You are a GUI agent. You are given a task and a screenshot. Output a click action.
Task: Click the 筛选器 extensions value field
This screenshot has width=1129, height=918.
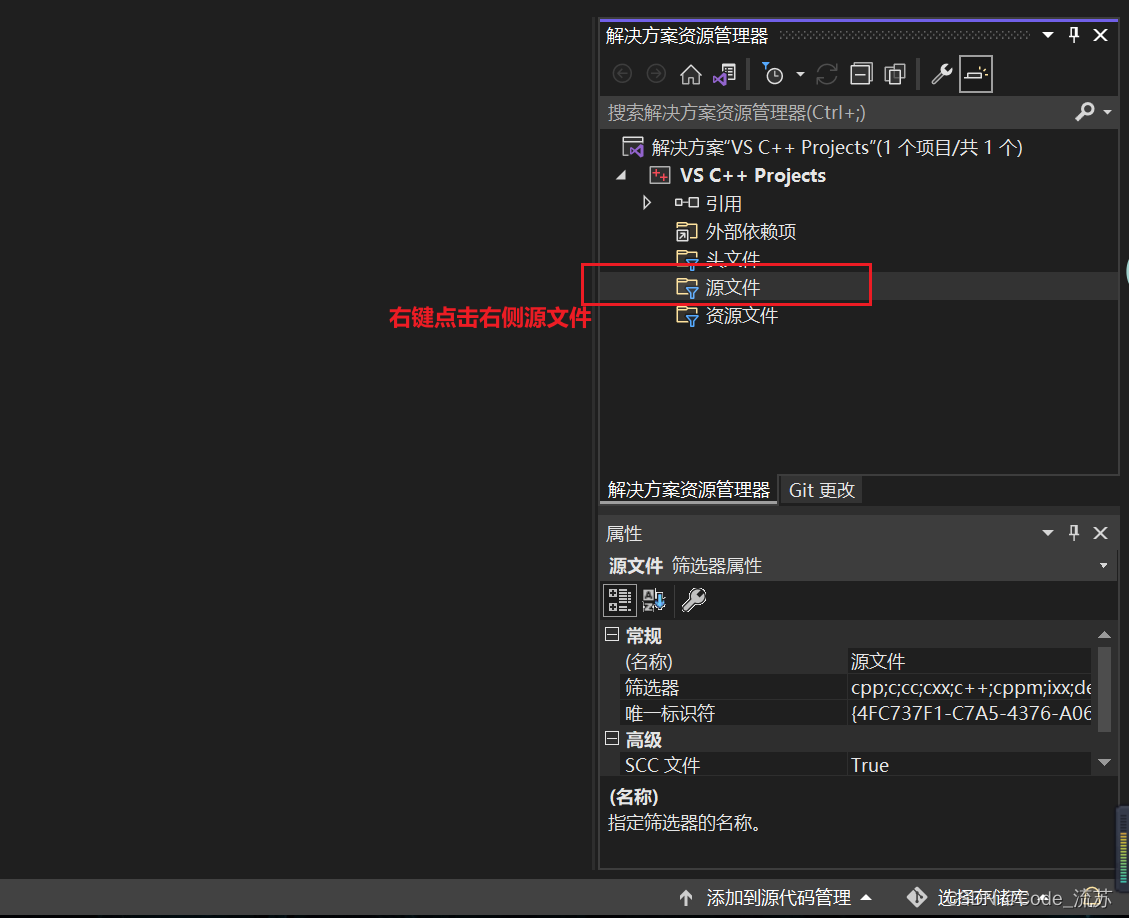click(x=970, y=688)
